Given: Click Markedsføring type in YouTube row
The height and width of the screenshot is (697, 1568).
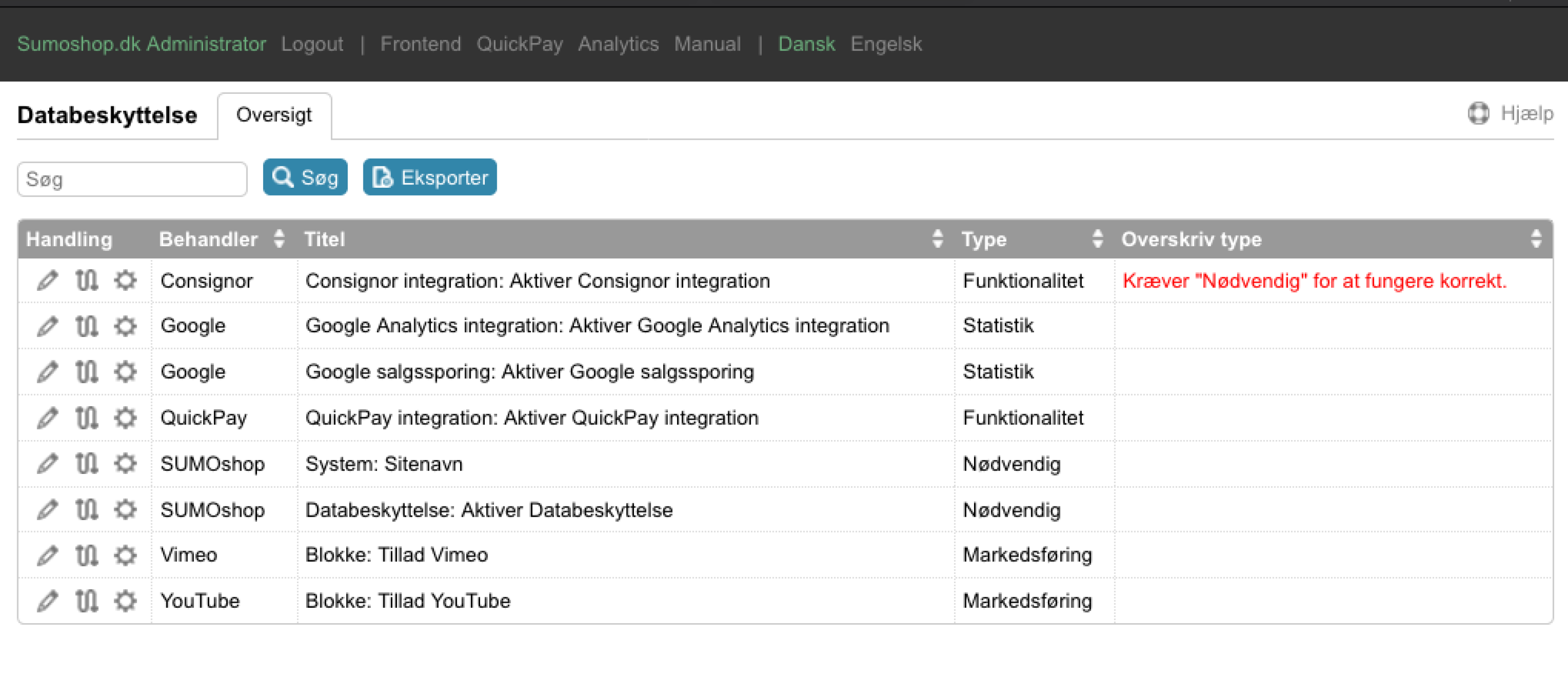Looking at the screenshot, I should click(1028, 601).
